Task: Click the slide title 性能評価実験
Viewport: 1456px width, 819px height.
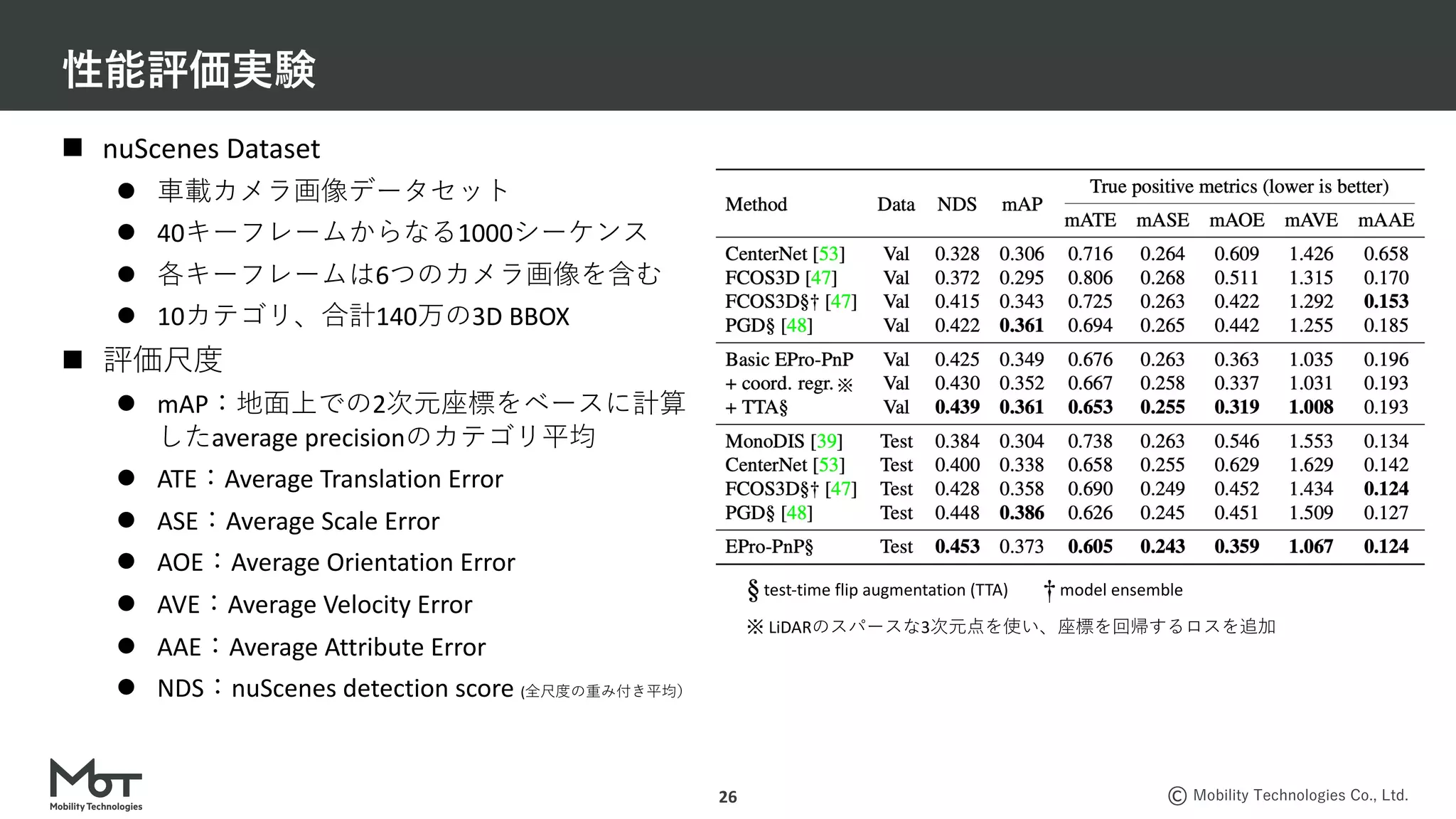Action: click(x=189, y=70)
